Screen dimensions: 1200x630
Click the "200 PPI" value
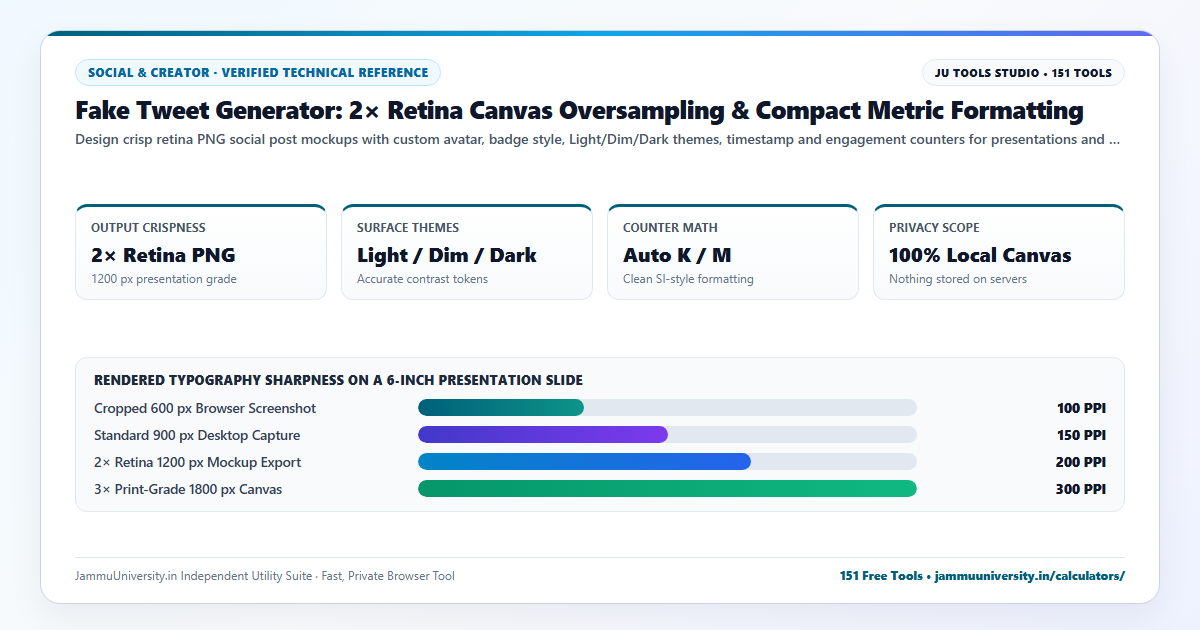1081,462
